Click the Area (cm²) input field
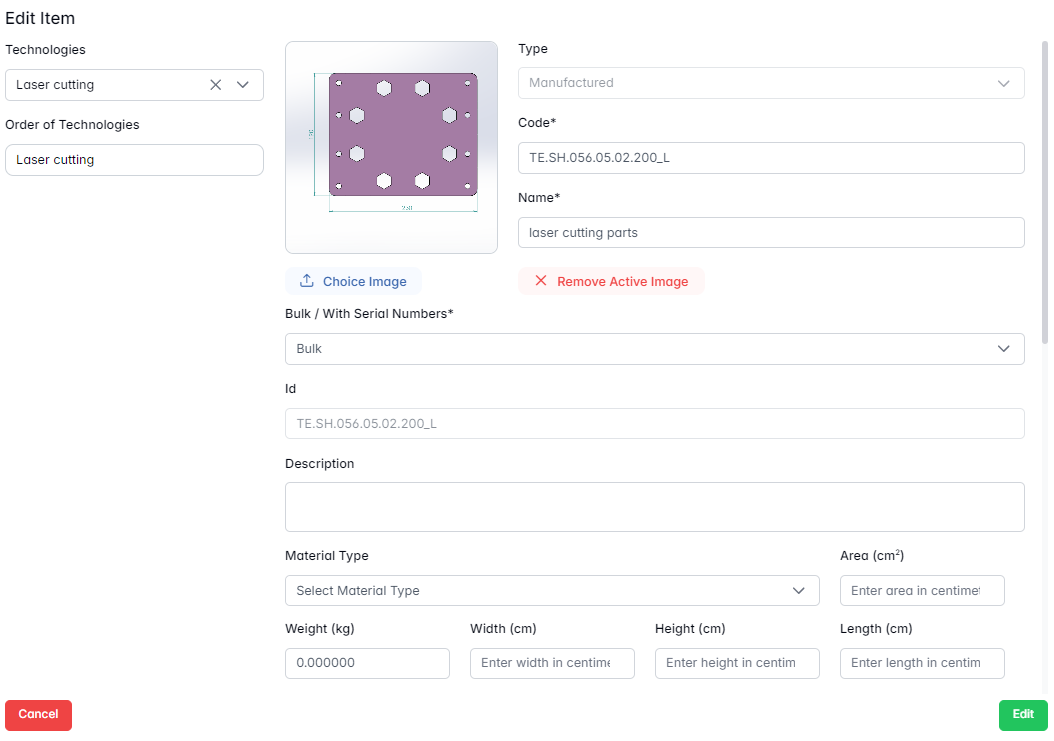 [921, 591]
